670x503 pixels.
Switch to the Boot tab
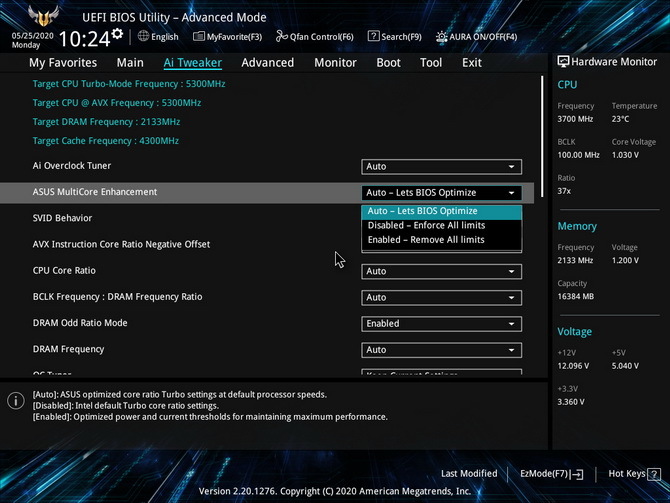pyautogui.click(x=388, y=63)
